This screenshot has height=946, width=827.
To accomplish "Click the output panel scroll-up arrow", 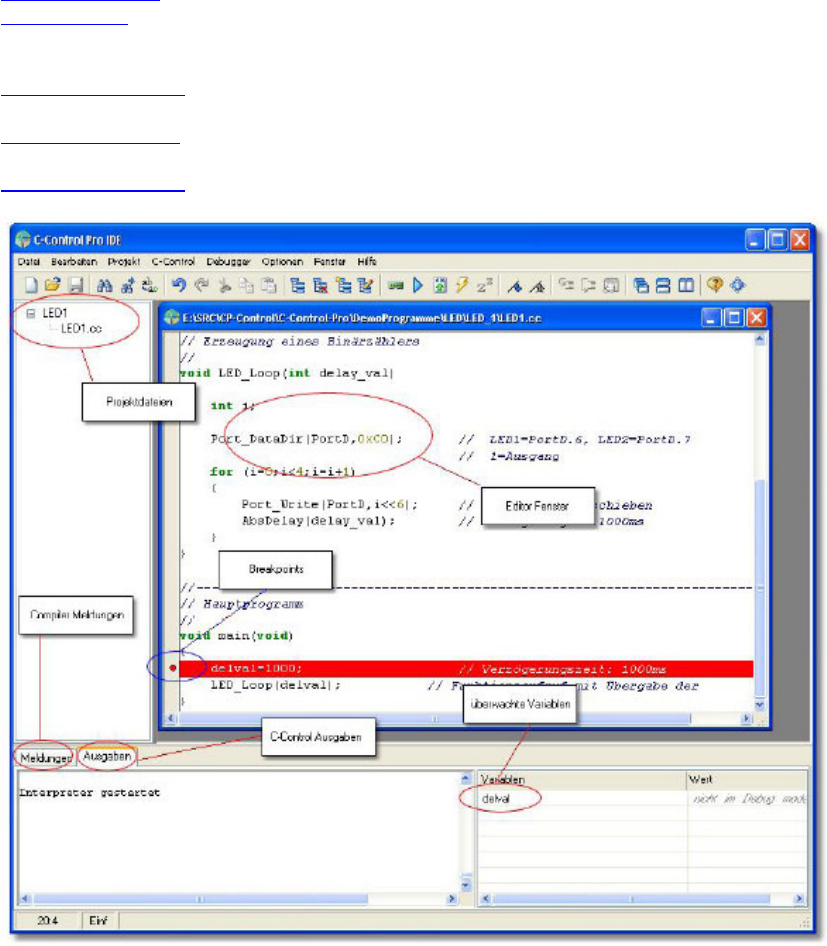I will click(466, 778).
